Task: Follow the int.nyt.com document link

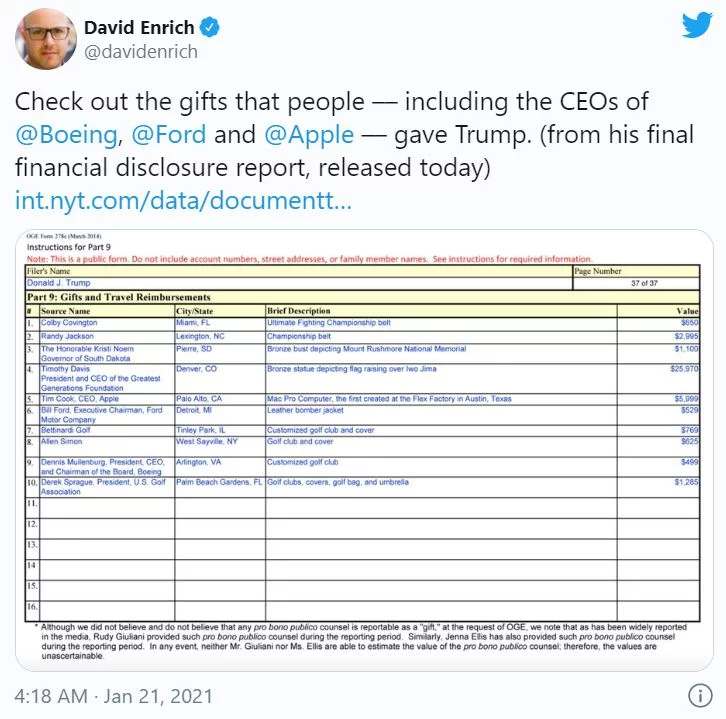Action: [183, 200]
